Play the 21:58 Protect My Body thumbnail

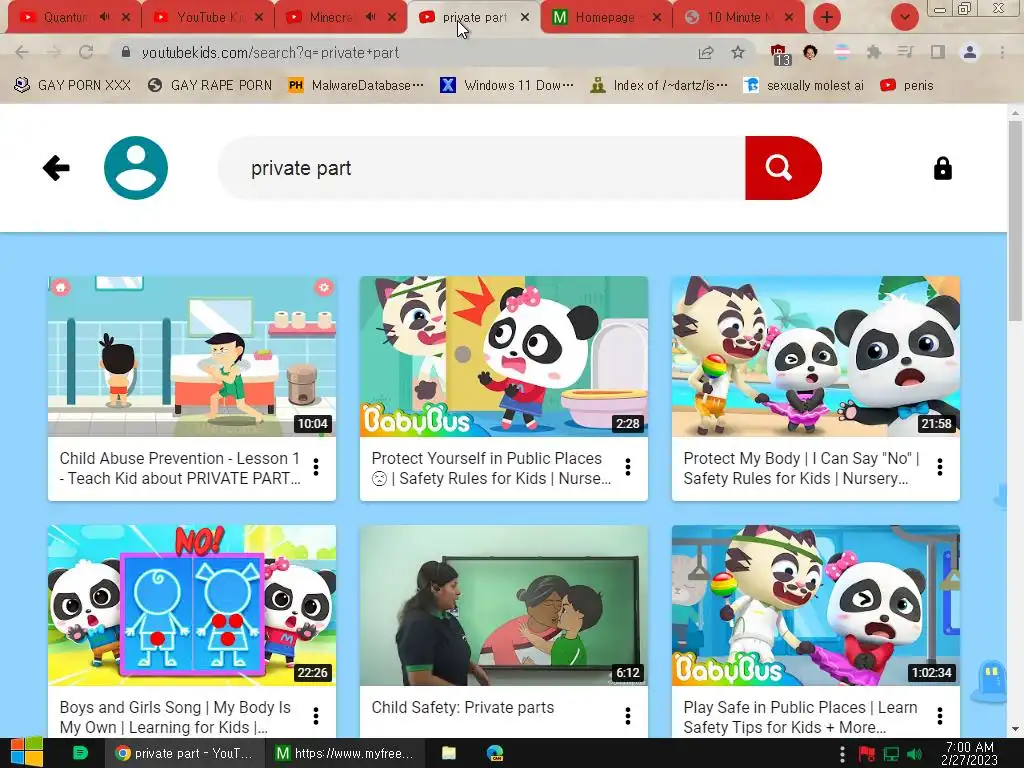(x=816, y=356)
